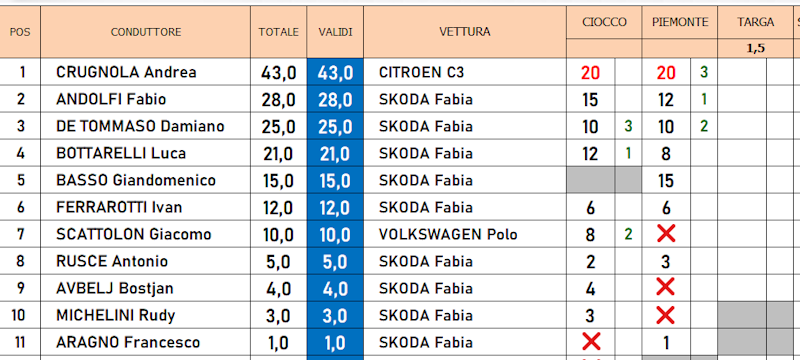Click the TARGA header cell
This screenshot has height=360, width=800.
[x=756, y=22]
